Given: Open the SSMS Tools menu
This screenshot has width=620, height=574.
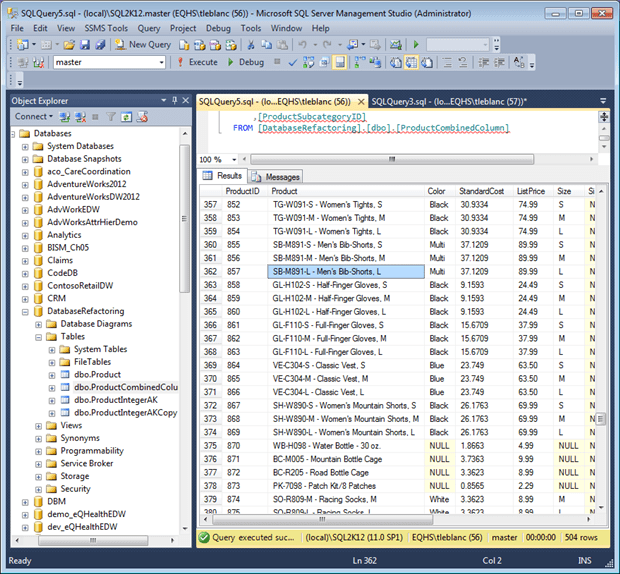Looking at the screenshot, I should click(x=106, y=28).
